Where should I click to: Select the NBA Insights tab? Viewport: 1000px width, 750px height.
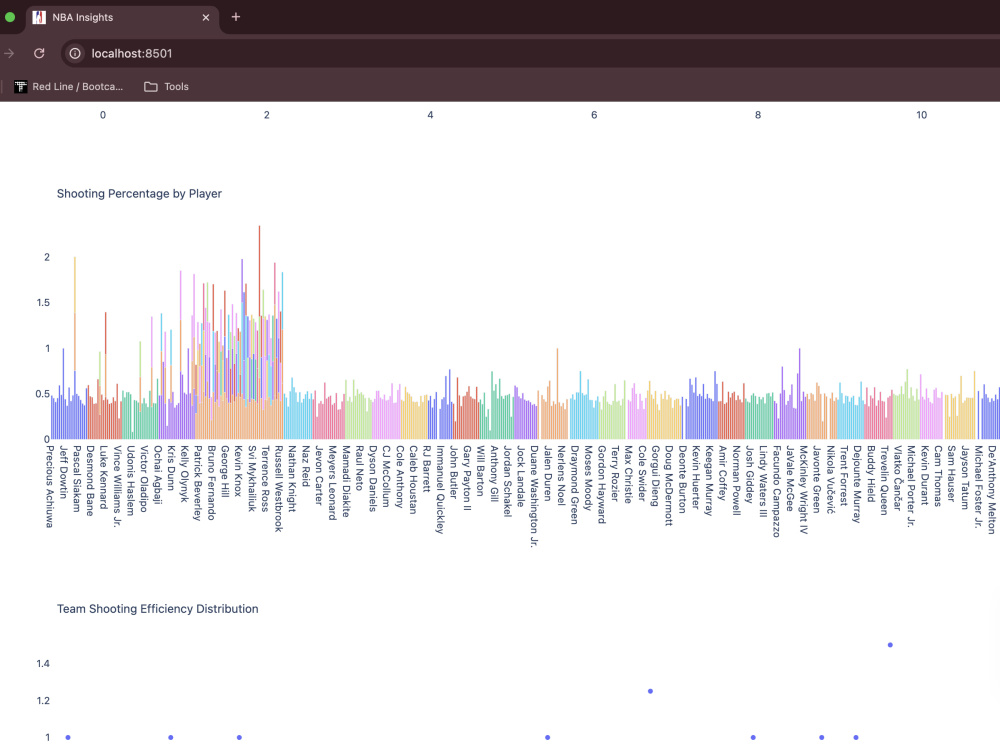[121, 17]
